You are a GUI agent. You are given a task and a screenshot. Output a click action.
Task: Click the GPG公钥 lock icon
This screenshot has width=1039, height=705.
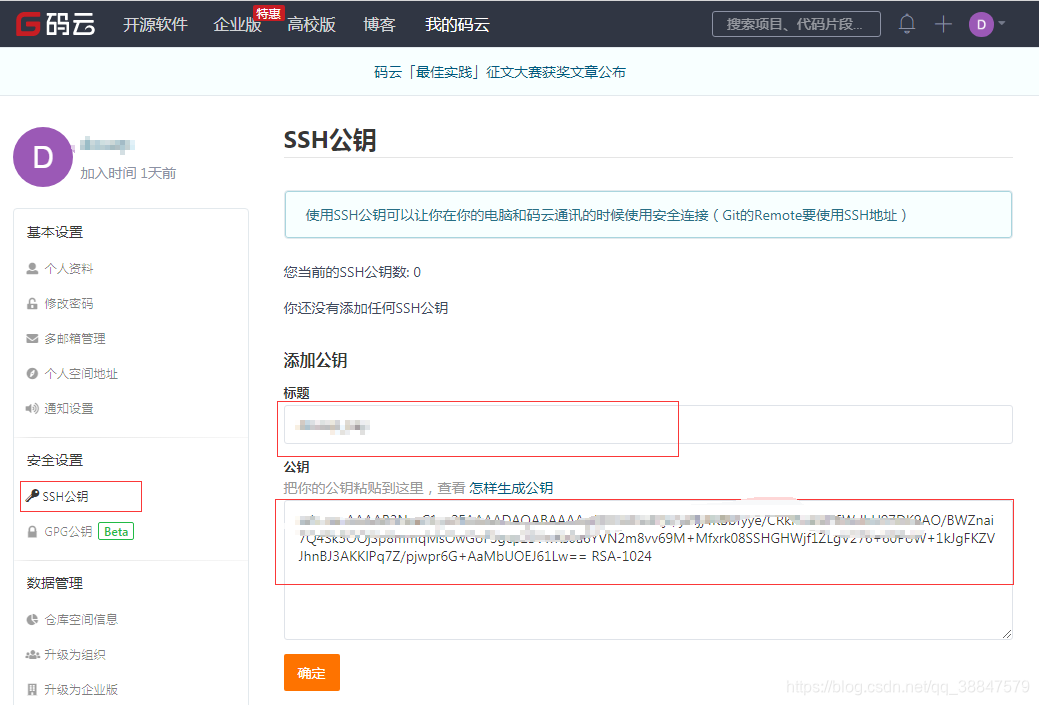32,531
